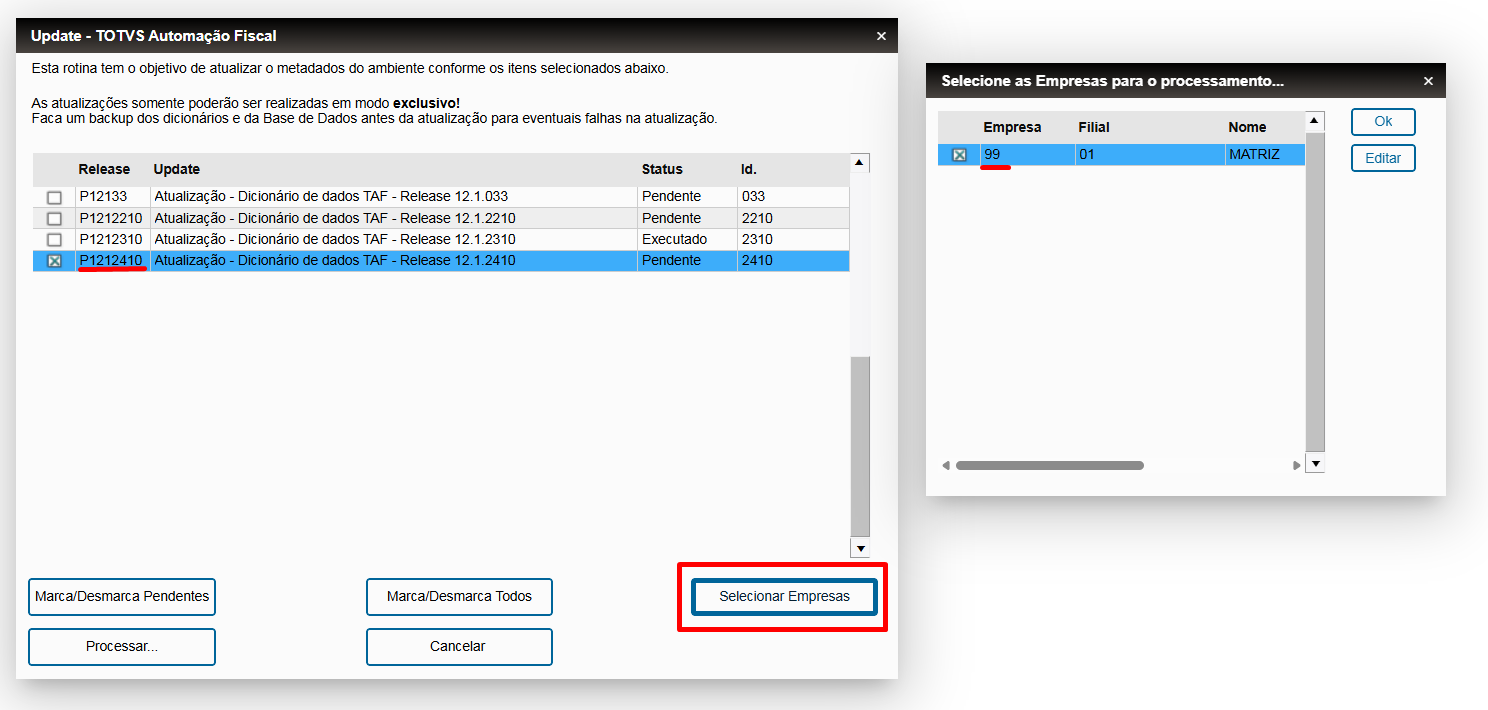Screen dimensions: 1488x710
Task: Click company list scroll left arrow
Action: click(945, 466)
